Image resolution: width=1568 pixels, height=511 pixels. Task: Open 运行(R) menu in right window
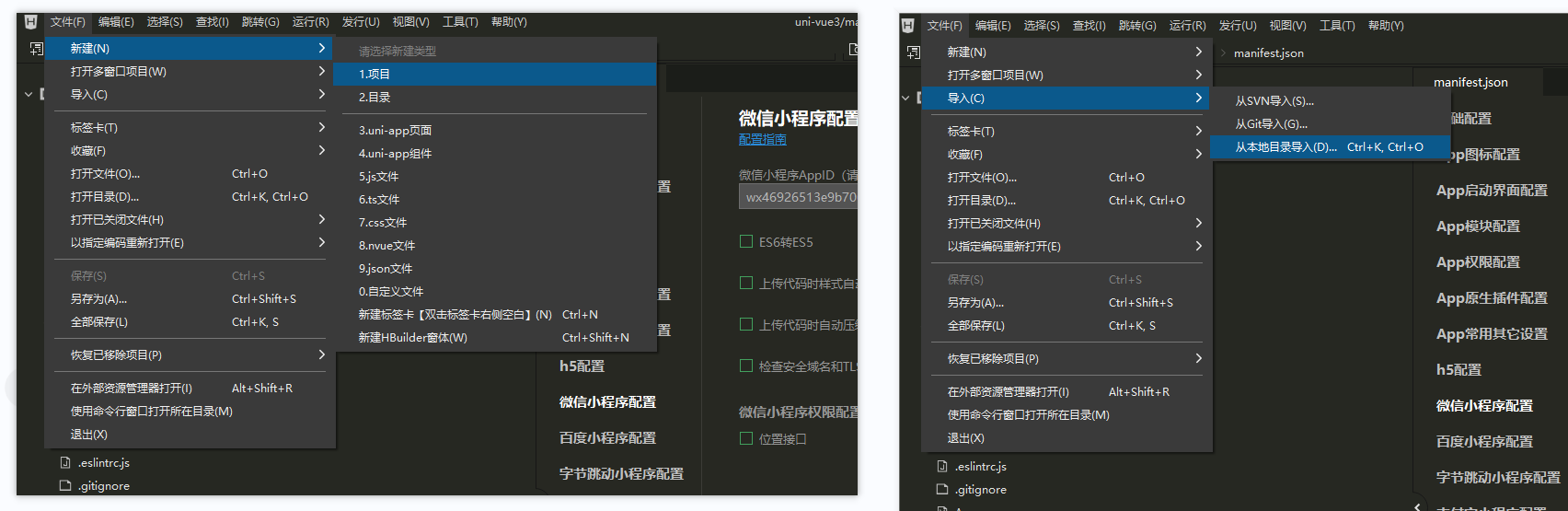1187,26
